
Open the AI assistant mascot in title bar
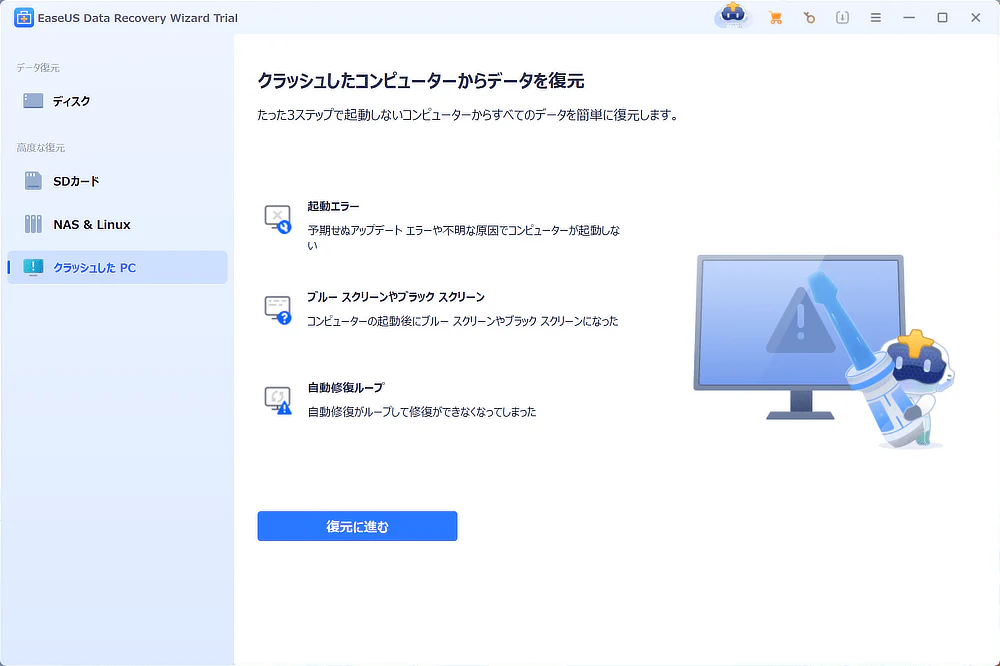[x=733, y=17]
